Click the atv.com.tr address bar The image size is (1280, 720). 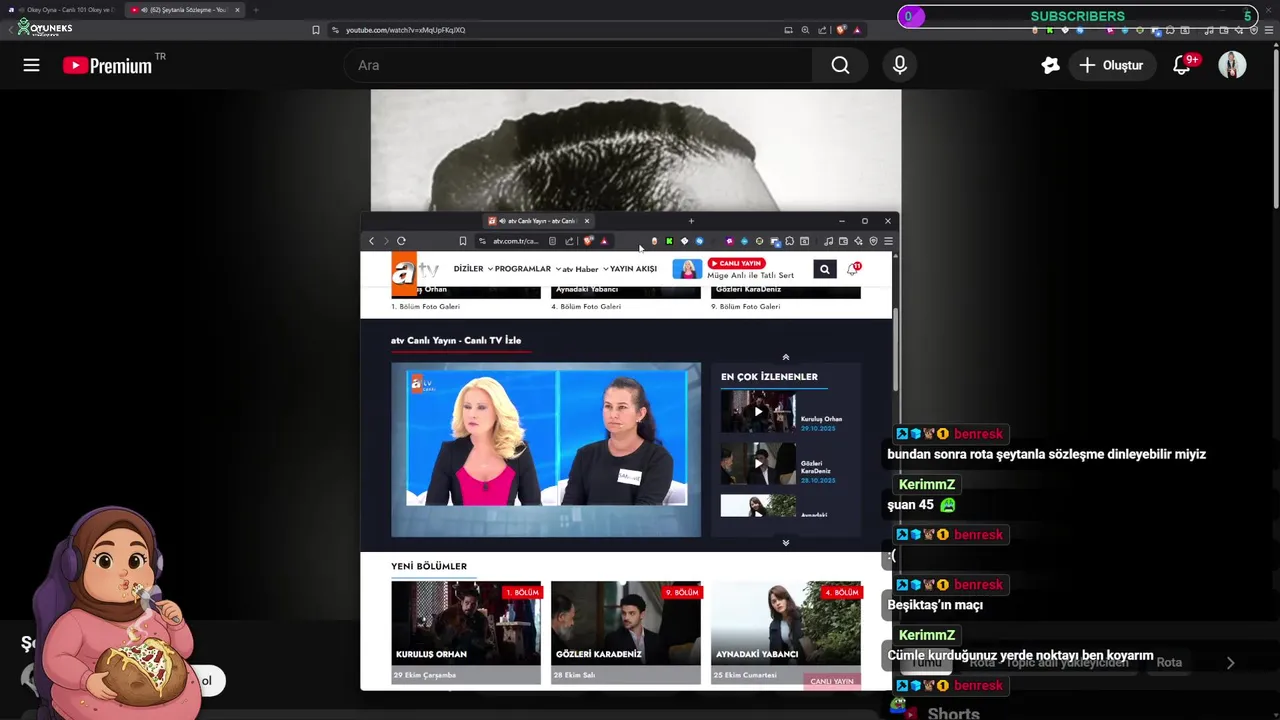tap(516, 241)
